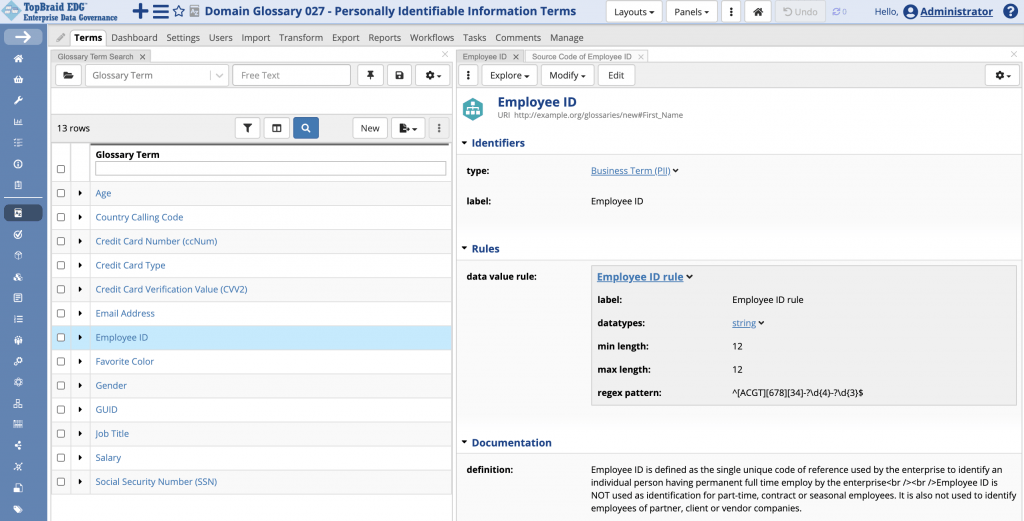Open the Glossary Term type selector
The height and width of the screenshot is (521, 1024).
tap(157, 75)
